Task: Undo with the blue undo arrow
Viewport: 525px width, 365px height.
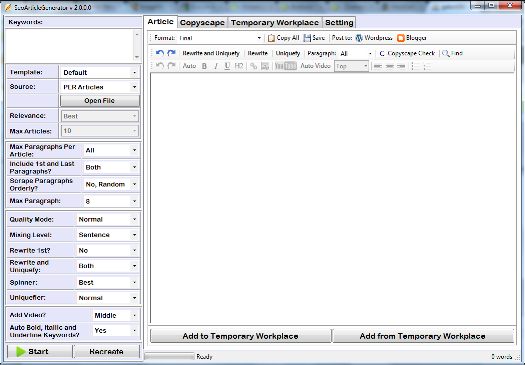Action: [x=160, y=53]
